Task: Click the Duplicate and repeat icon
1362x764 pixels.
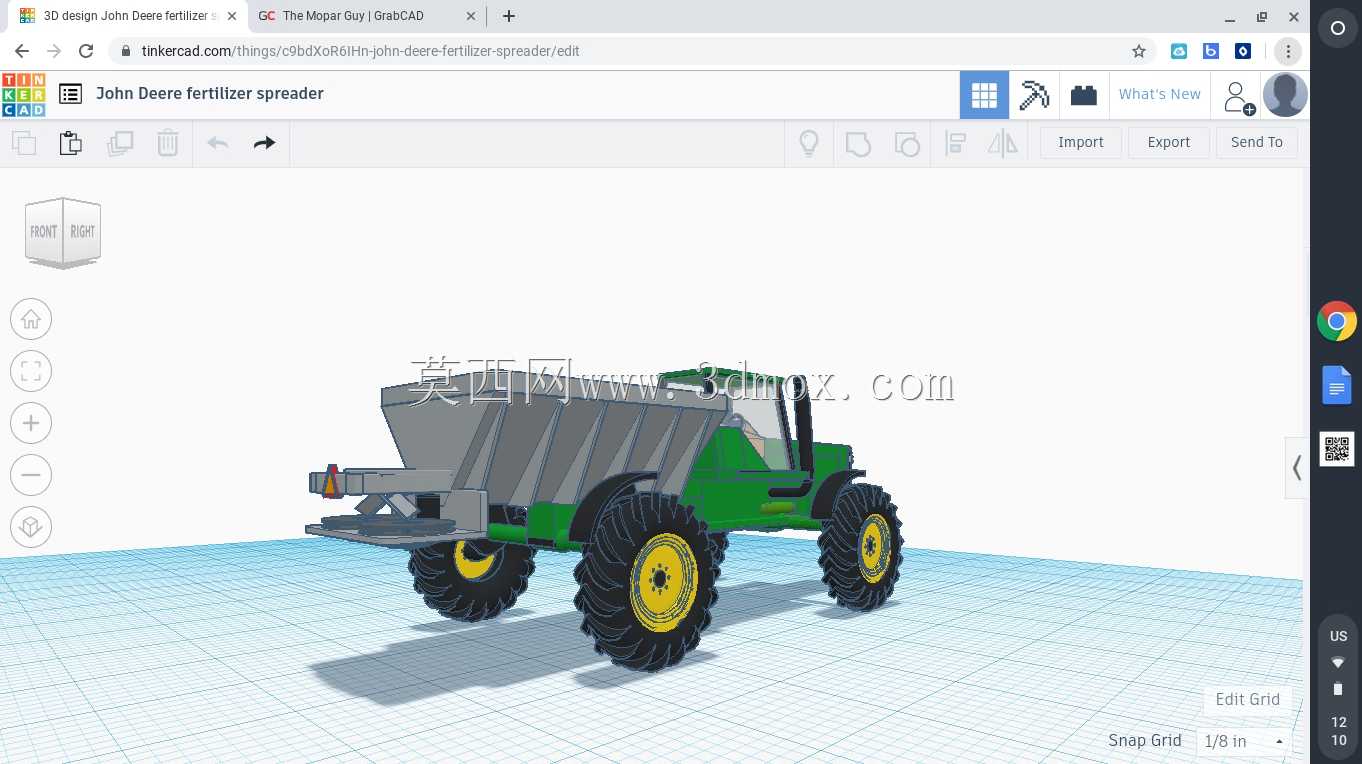Action: pyautogui.click(x=120, y=143)
